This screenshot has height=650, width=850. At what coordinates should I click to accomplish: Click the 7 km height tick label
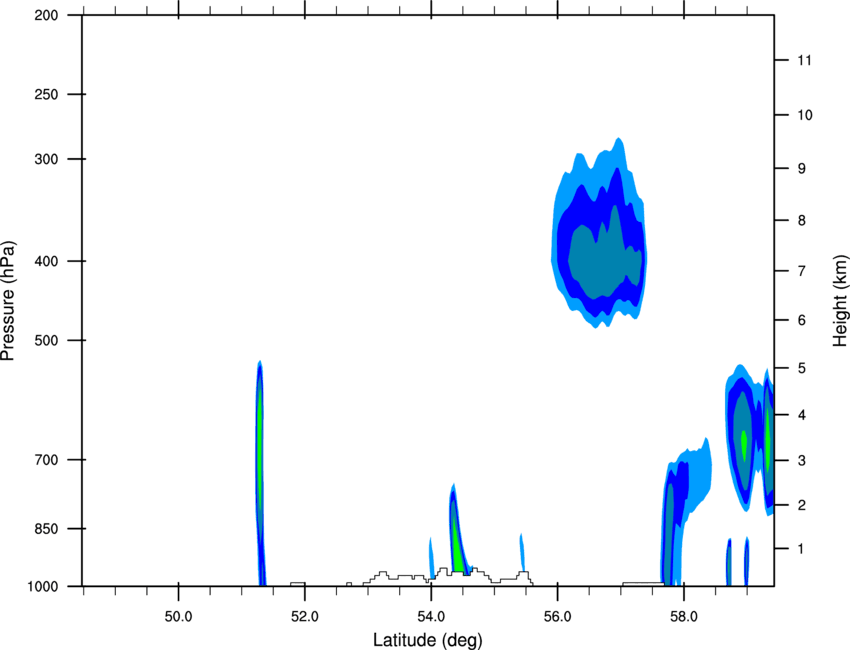tap(802, 271)
